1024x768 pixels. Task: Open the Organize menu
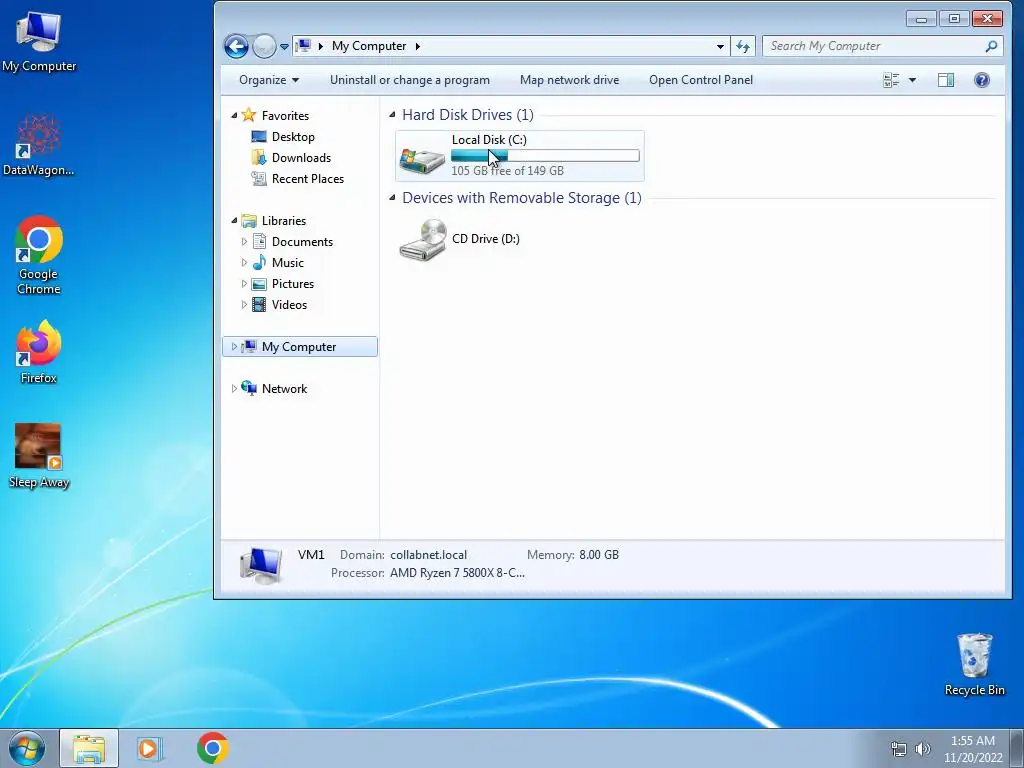(269, 80)
